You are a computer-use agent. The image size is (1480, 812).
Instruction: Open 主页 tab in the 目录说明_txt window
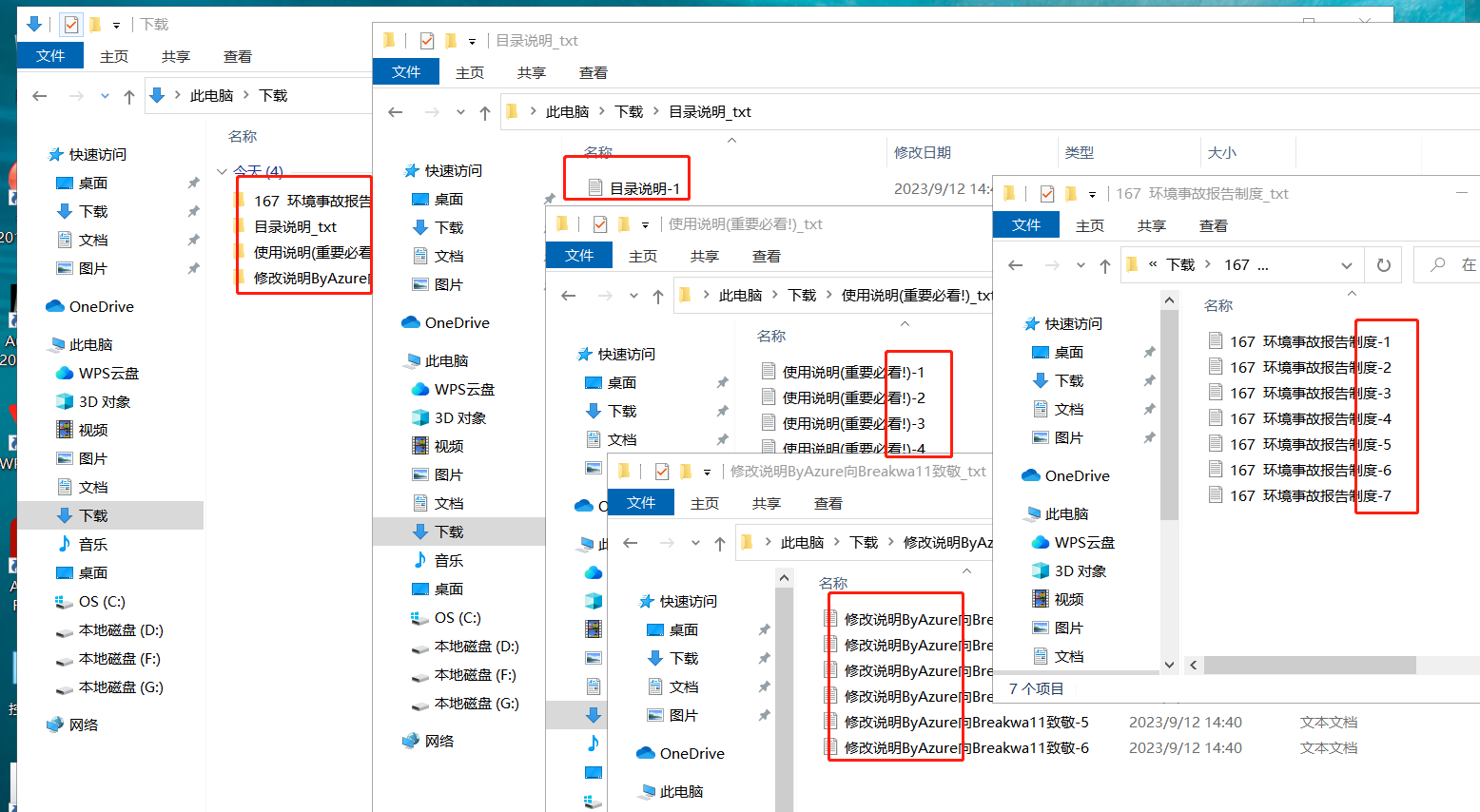click(470, 72)
